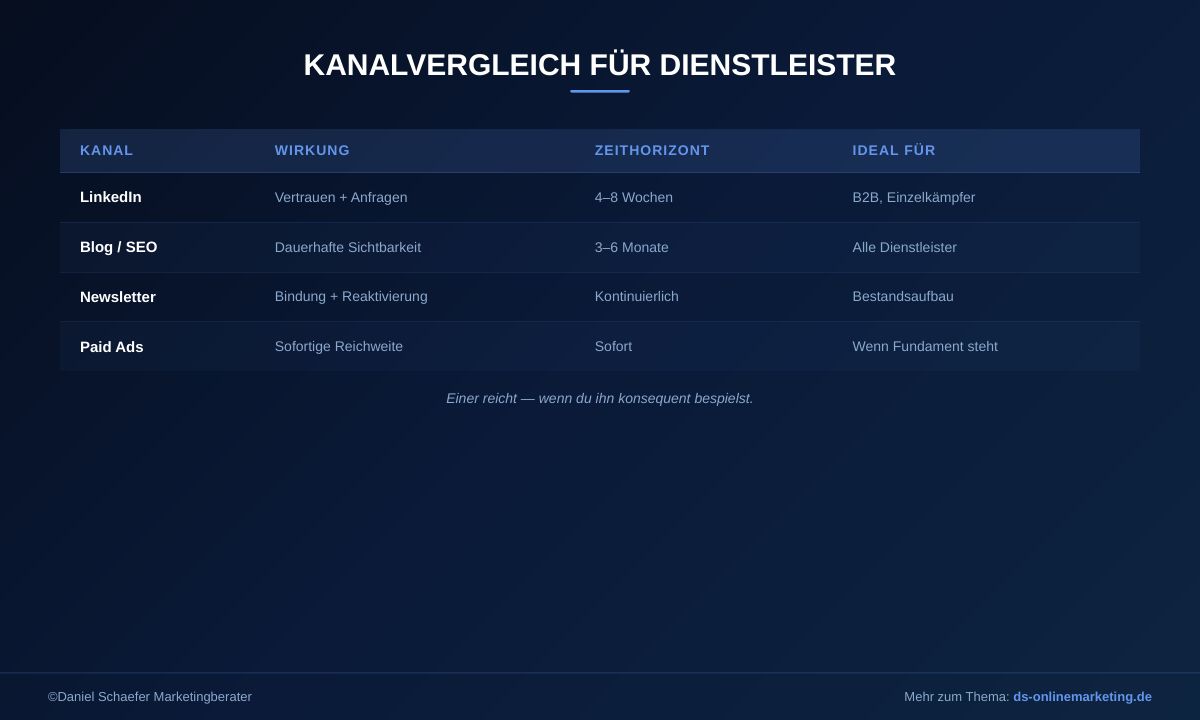The height and width of the screenshot is (720, 1200).
Task: Click the cell Sofortige Reichweite
Action: point(339,346)
